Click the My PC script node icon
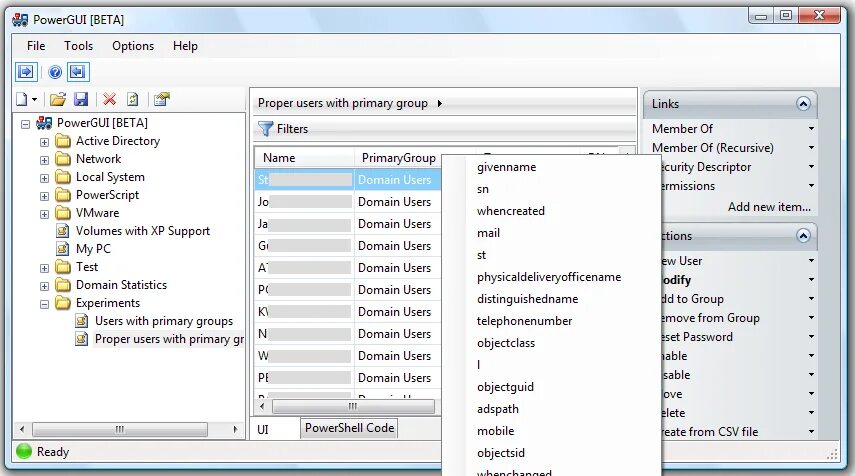Viewport: 855px width, 476px height. [63, 249]
